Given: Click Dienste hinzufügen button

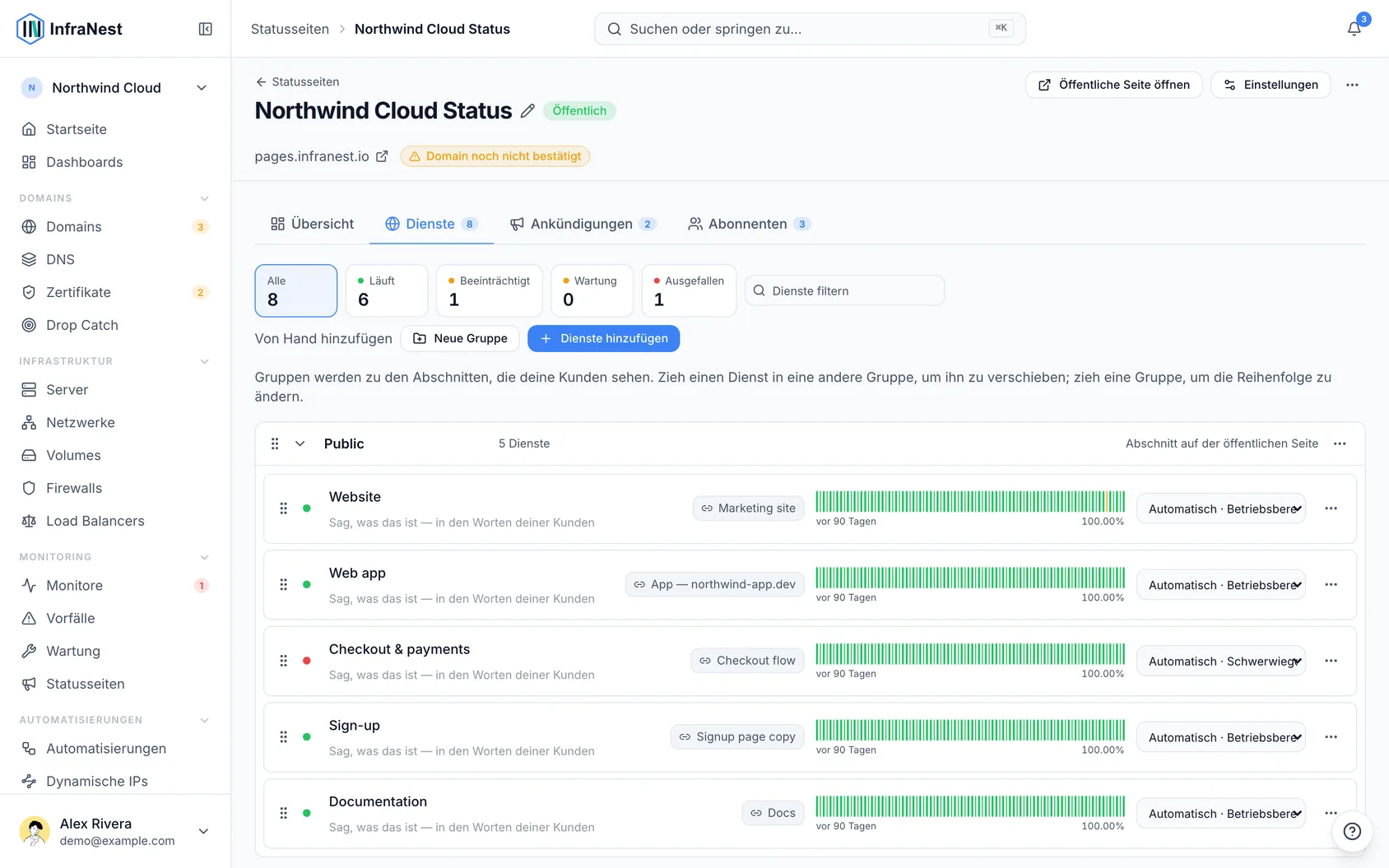Looking at the screenshot, I should pos(604,338).
